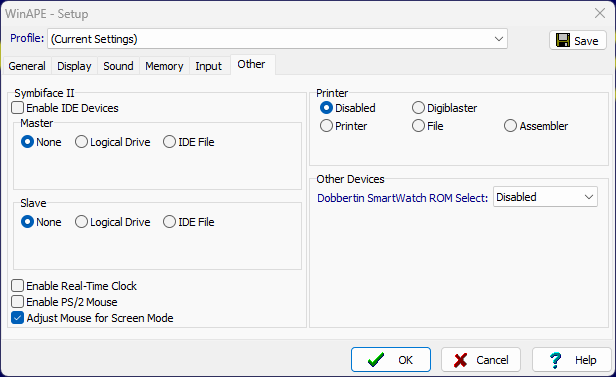Viewport: 616px width, 377px height.
Task: Open Dobbertin SmartWatch ROM Select dropdown
Action: [545, 197]
